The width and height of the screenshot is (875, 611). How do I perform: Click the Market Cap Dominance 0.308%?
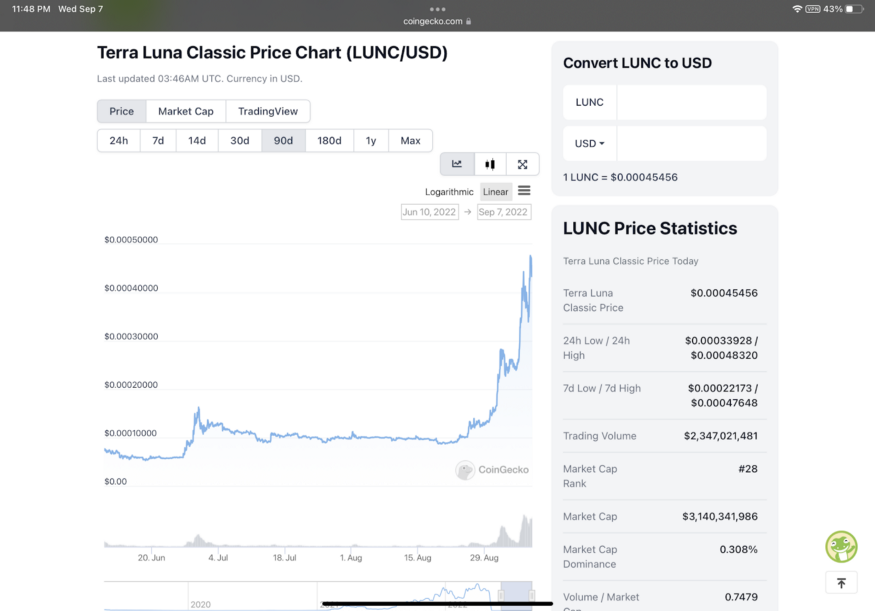tap(738, 550)
